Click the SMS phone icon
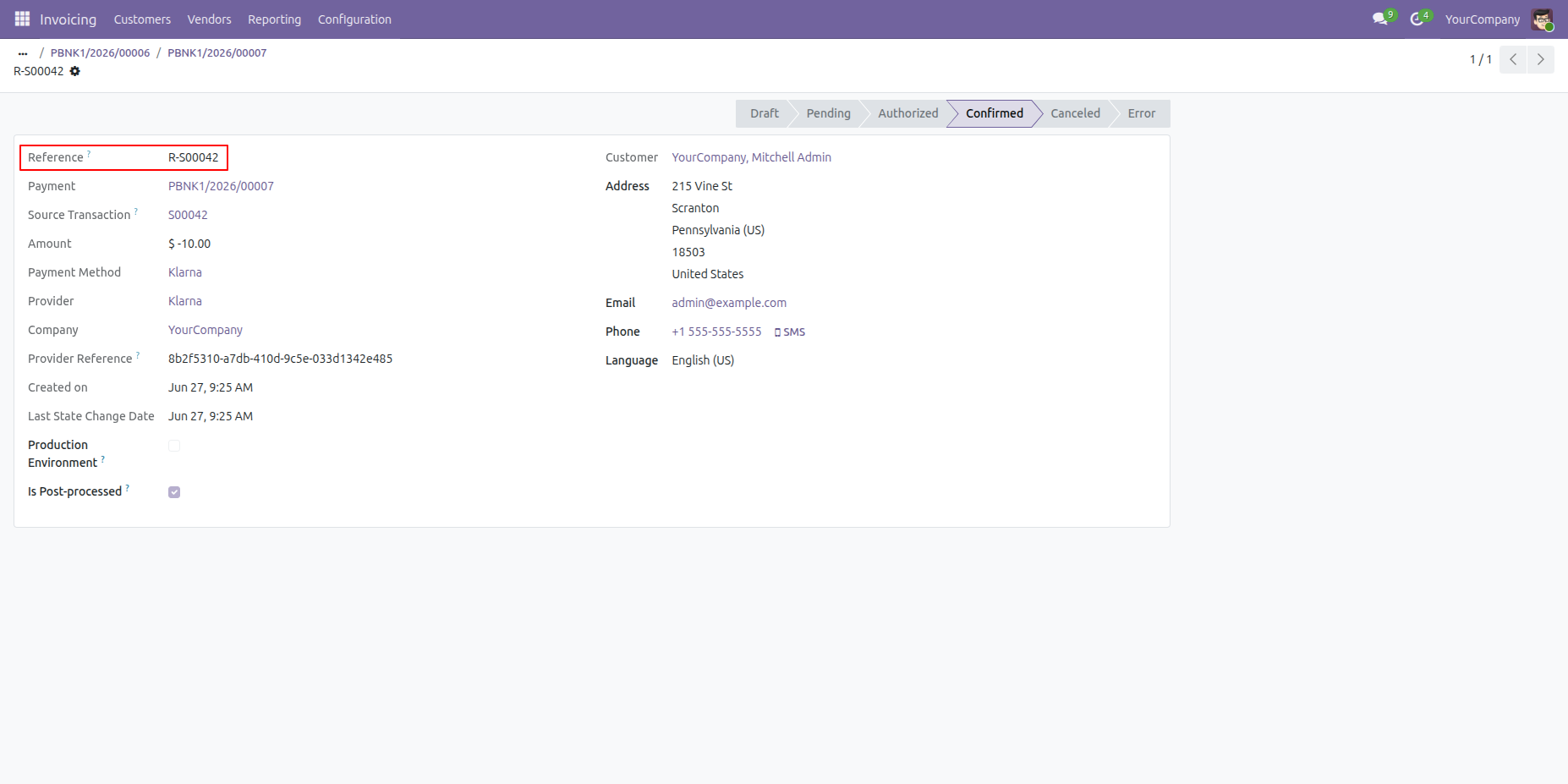 point(790,332)
